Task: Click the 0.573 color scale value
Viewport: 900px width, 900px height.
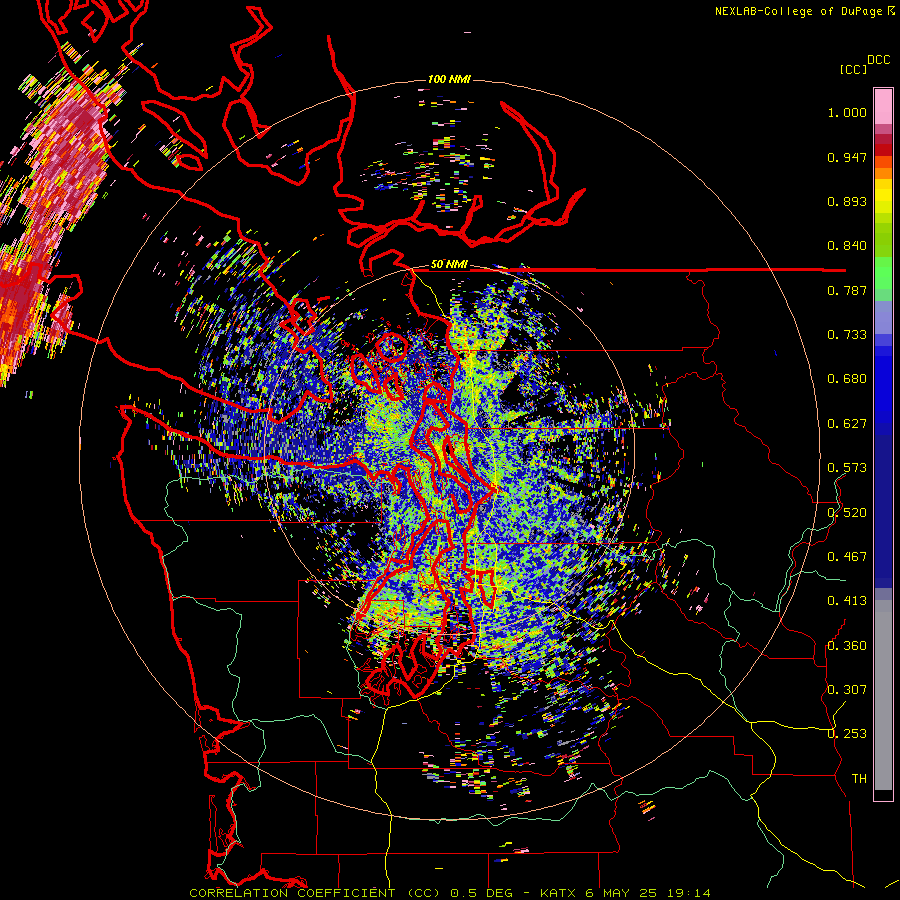Action: (x=847, y=468)
